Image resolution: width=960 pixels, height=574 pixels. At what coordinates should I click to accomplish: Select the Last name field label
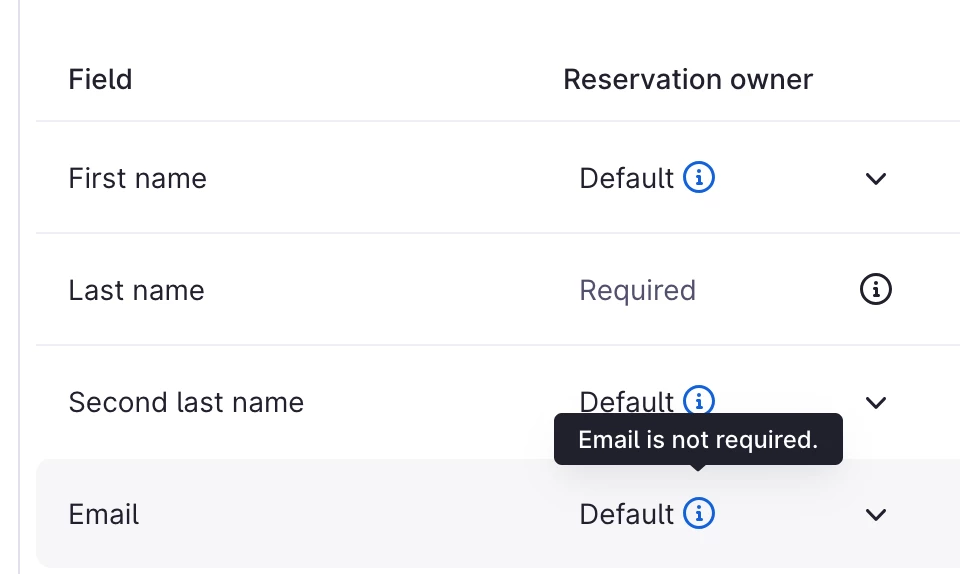tap(136, 291)
